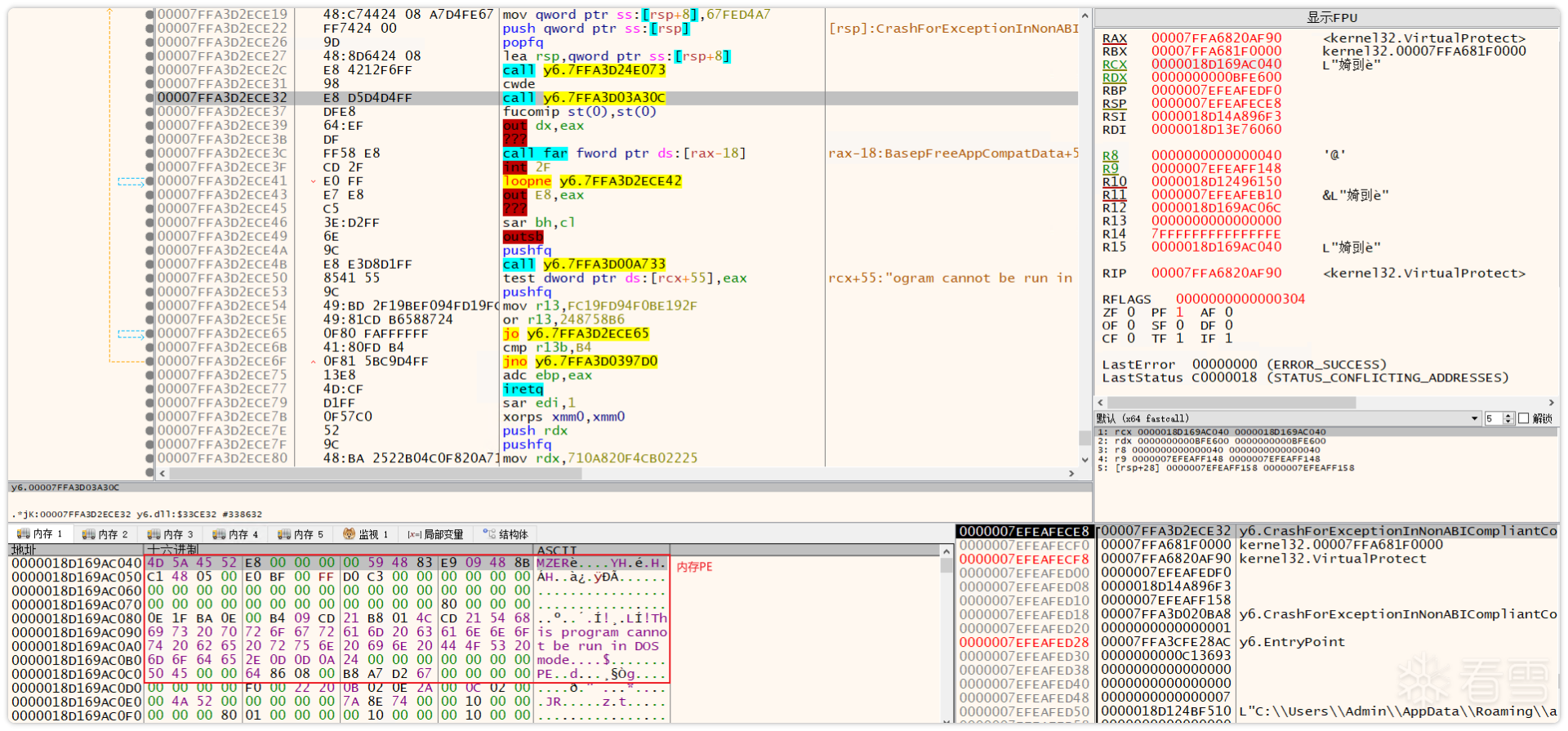Toggle the TF flag value
Image resolution: width=1568 pixels, height=731 pixels.
[x=1179, y=338]
